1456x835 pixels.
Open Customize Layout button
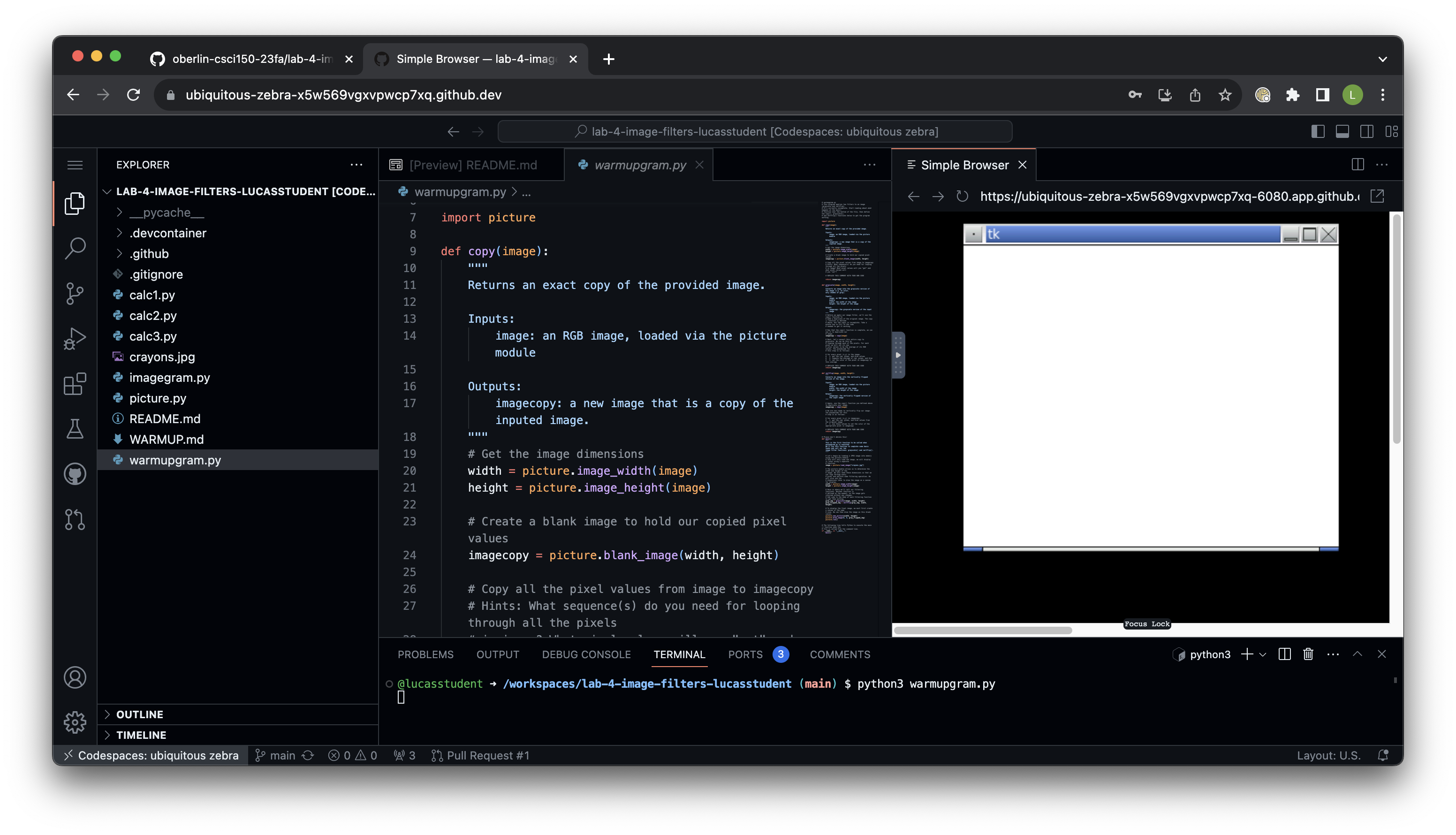(1391, 131)
